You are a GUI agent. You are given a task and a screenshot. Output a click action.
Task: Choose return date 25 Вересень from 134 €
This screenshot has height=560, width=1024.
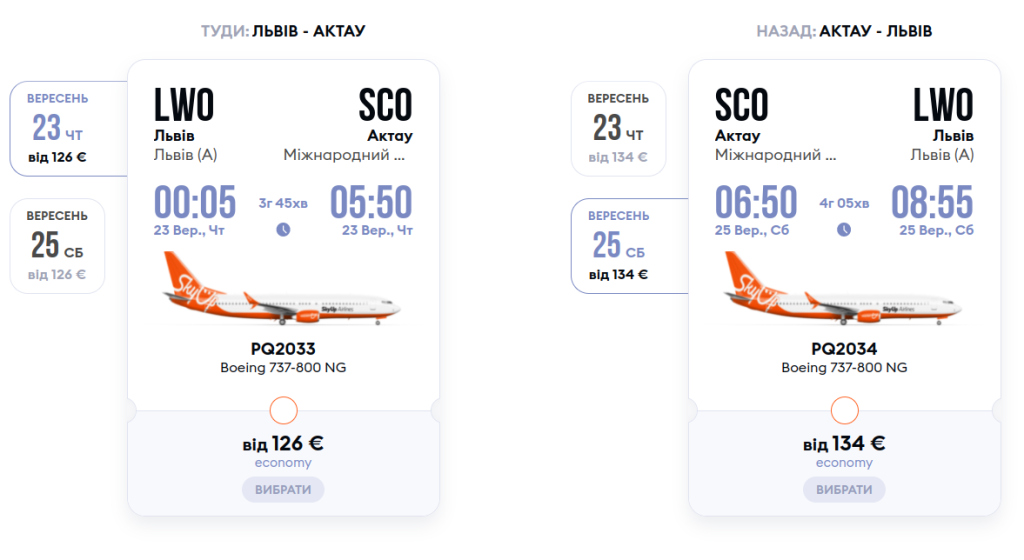tap(618, 246)
